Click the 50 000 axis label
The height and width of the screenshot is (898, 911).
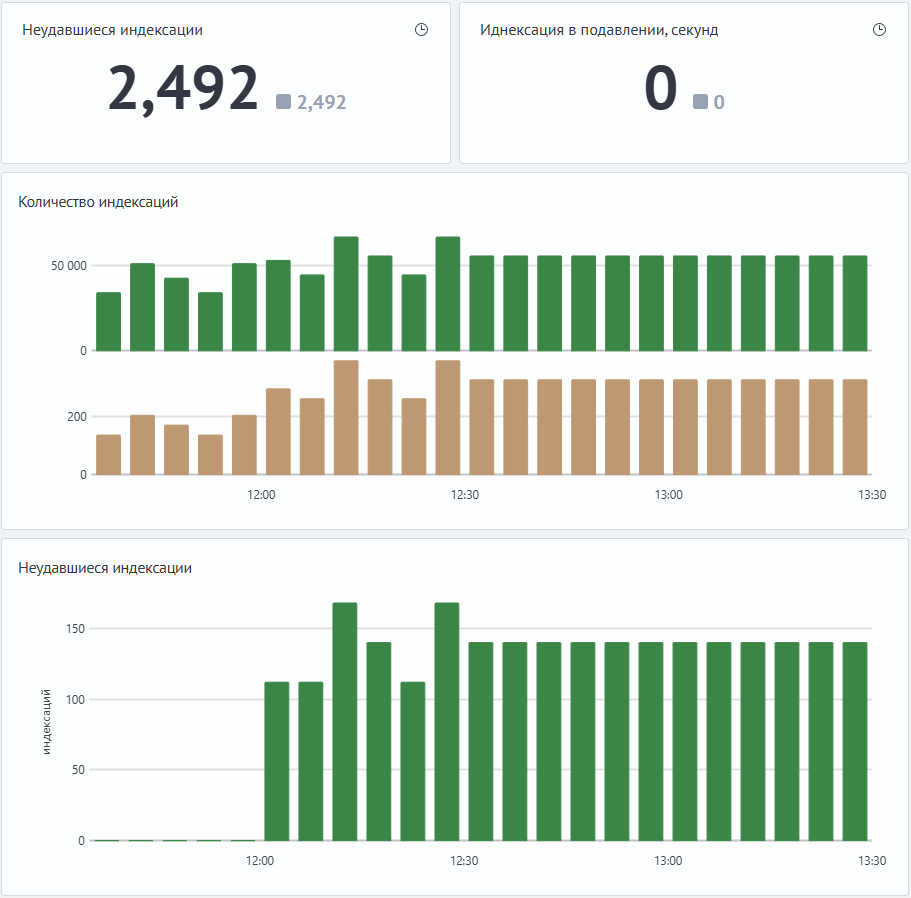(x=69, y=266)
